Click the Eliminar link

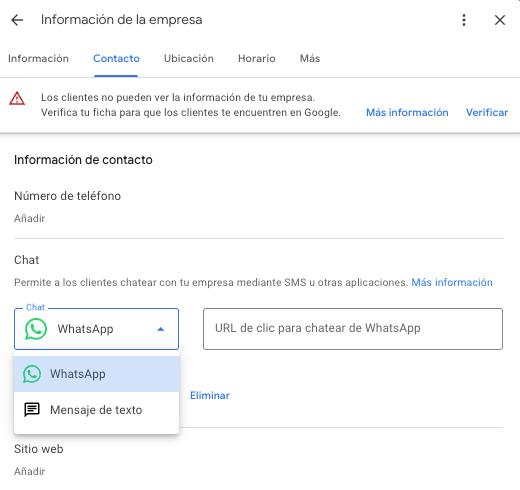point(210,395)
